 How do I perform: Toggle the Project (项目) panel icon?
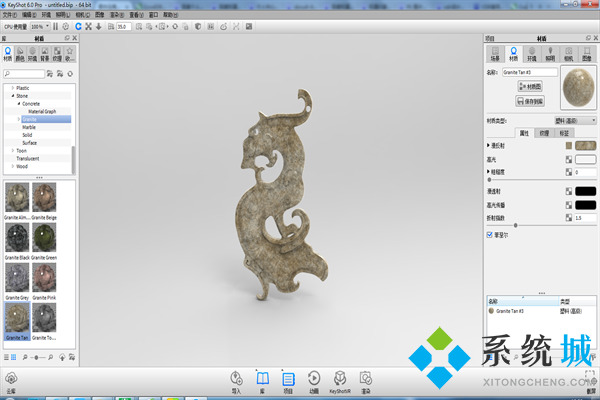click(x=288, y=380)
